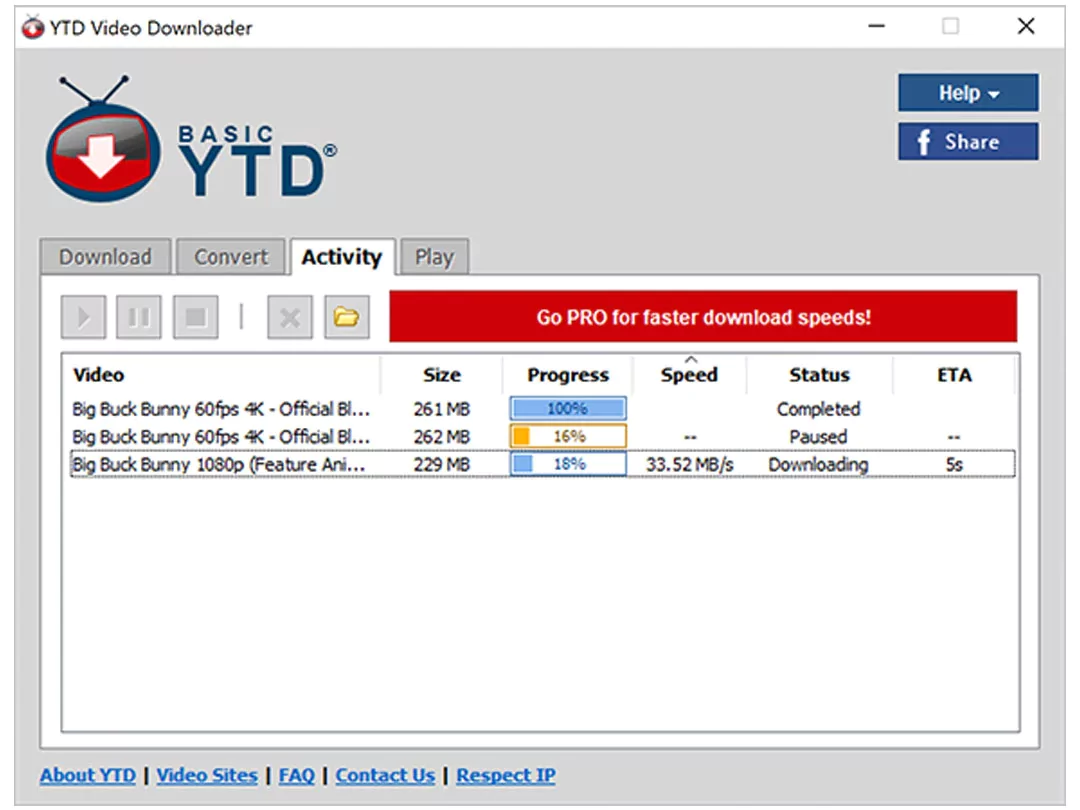This screenshot has height=810, width=1080.
Task: Open the Help dropdown menu
Action: point(966,92)
